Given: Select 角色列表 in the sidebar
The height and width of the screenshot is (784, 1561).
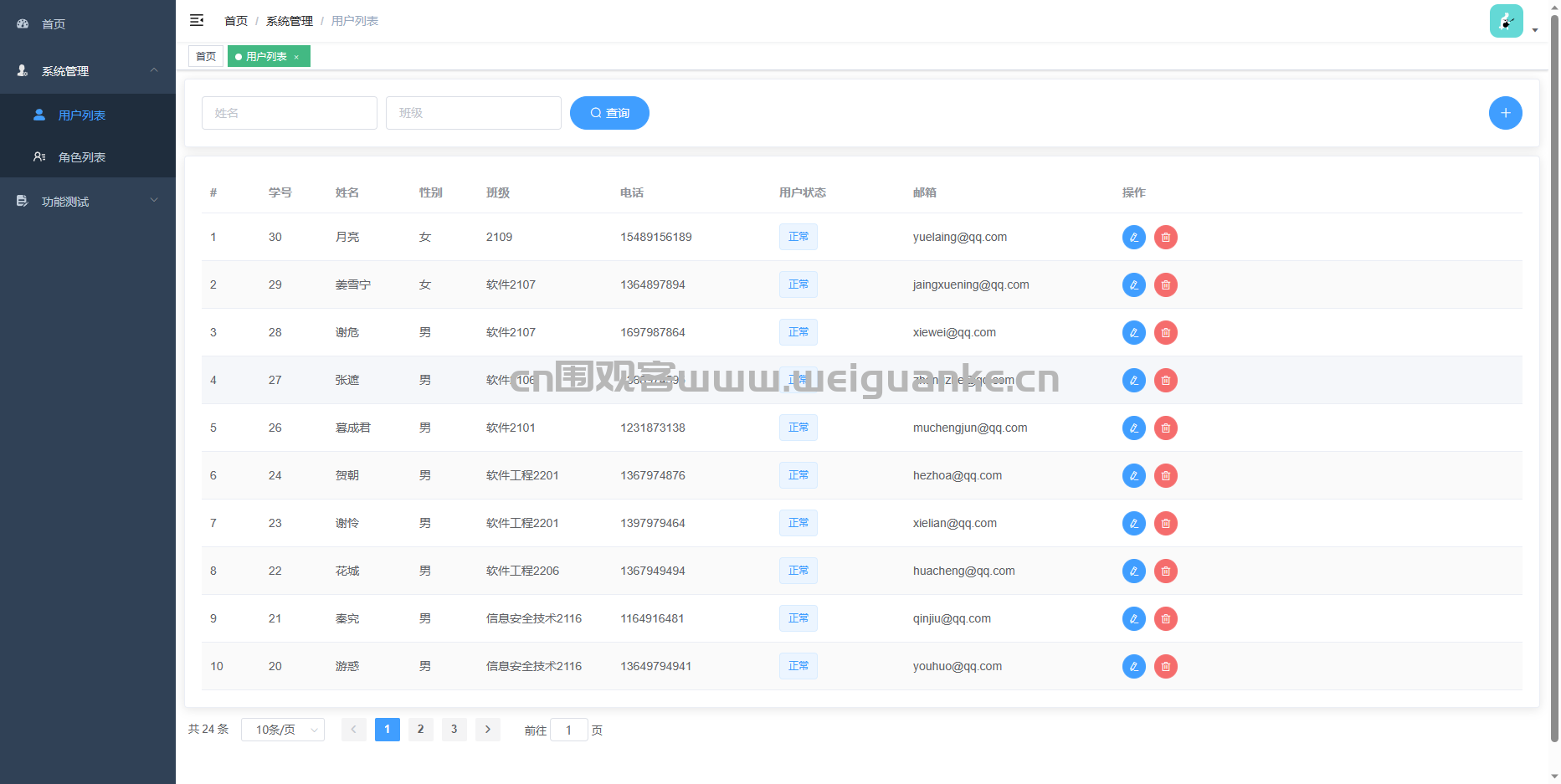Looking at the screenshot, I should point(88,156).
